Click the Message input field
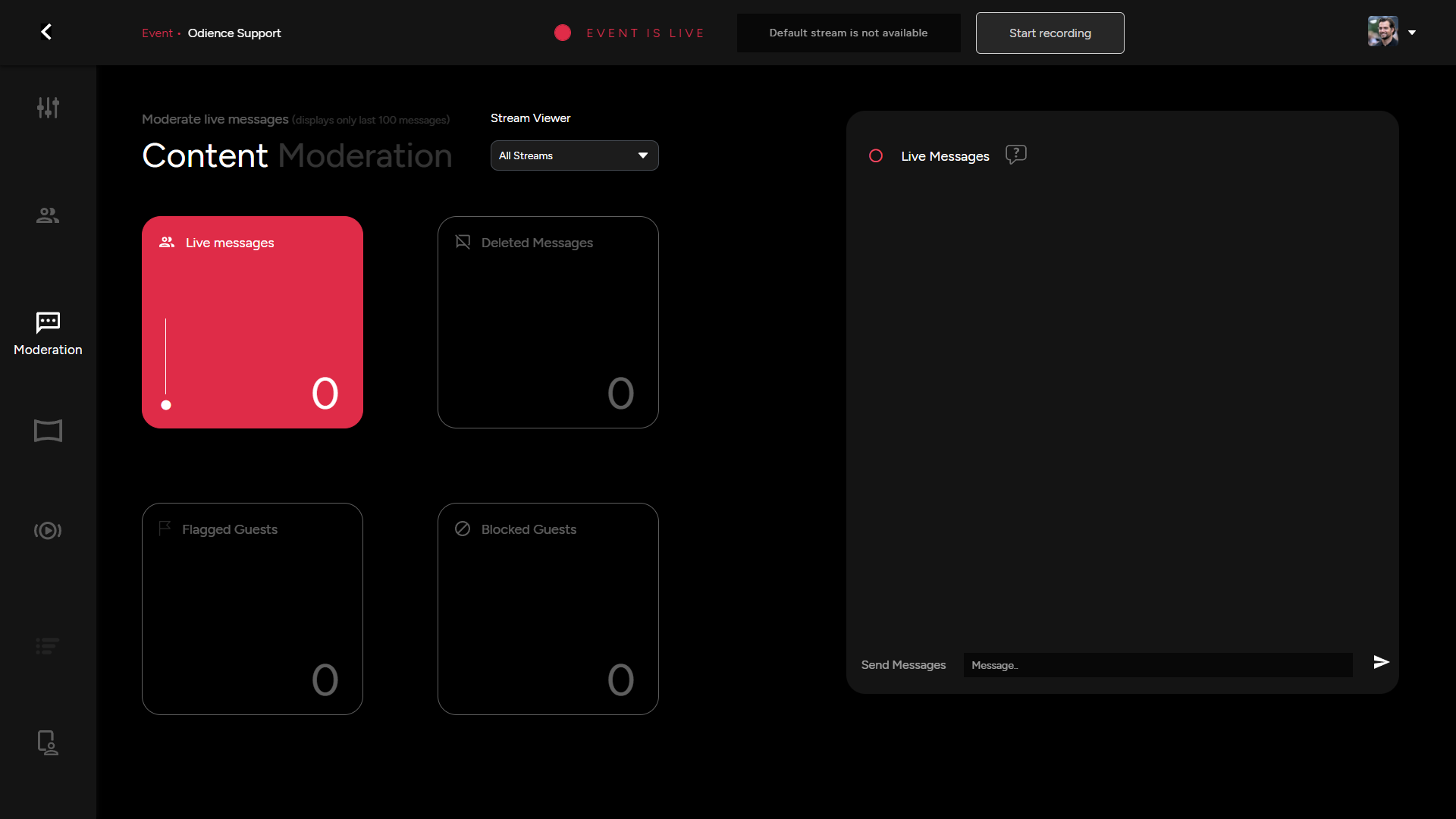 [x=1157, y=665]
